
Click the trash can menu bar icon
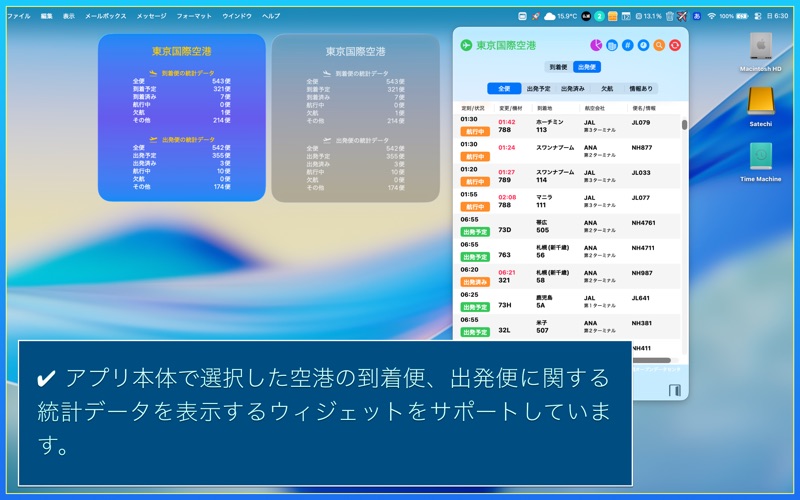click(669, 16)
